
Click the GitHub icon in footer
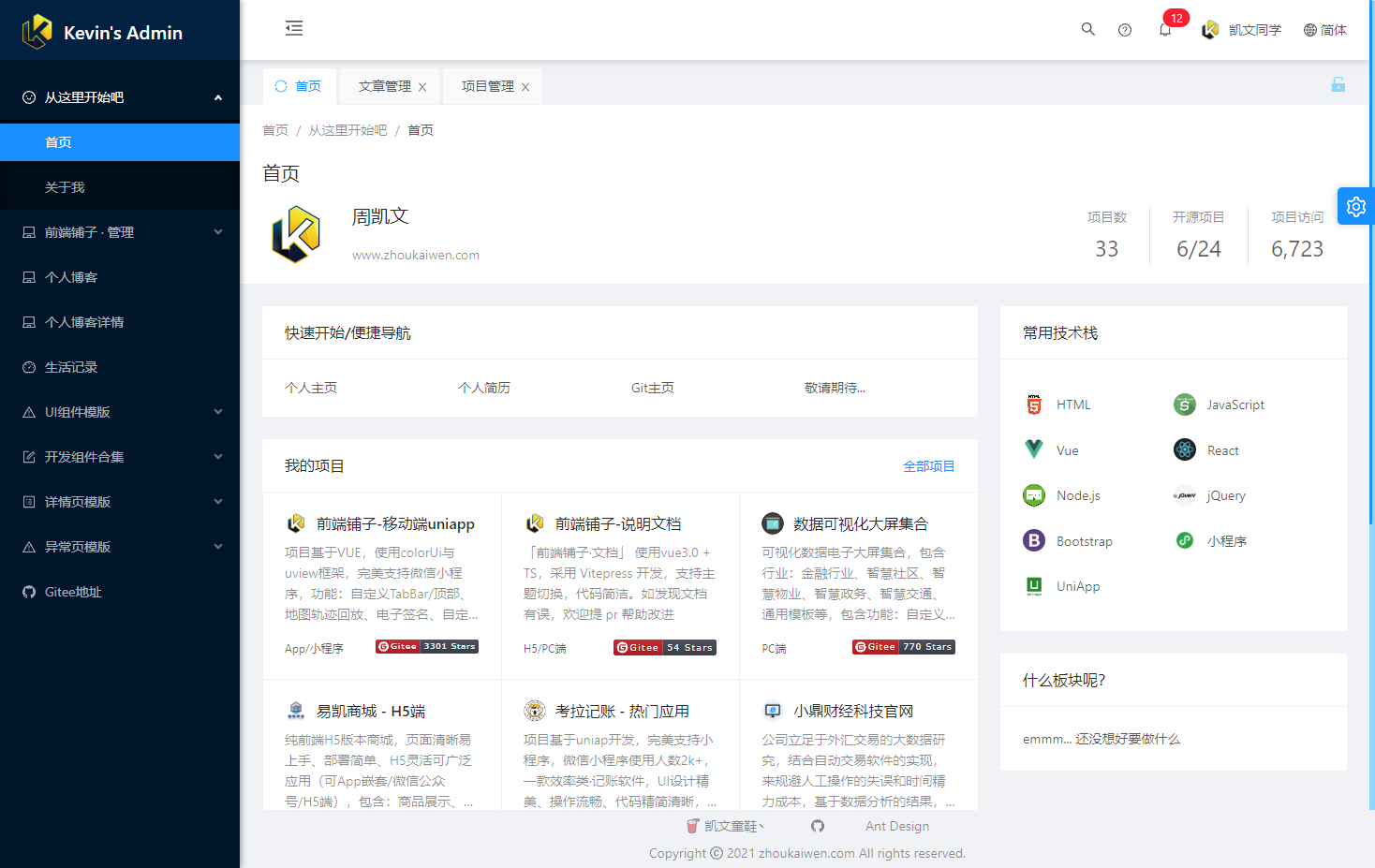coord(818,826)
